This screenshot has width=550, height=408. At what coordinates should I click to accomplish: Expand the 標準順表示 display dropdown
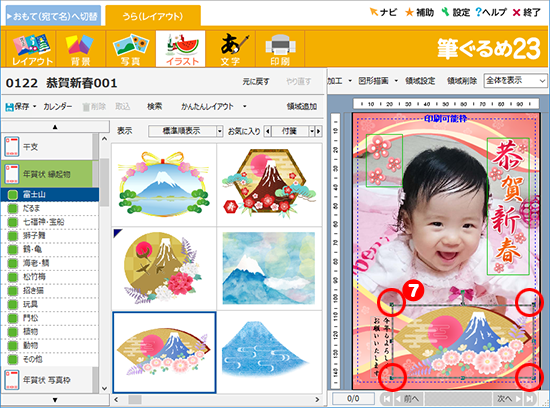click(220, 131)
